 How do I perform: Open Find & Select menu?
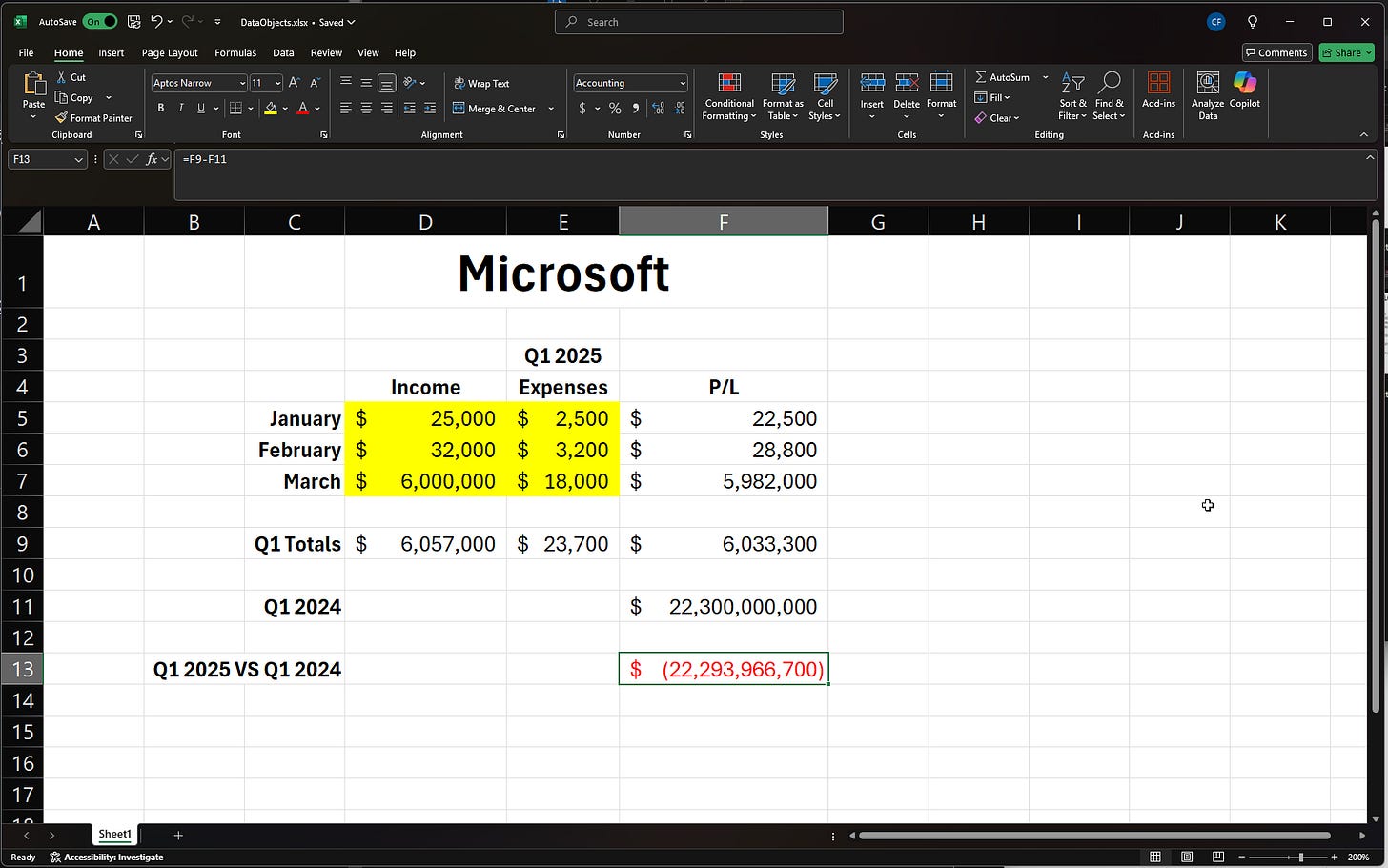click(1109, 96)
